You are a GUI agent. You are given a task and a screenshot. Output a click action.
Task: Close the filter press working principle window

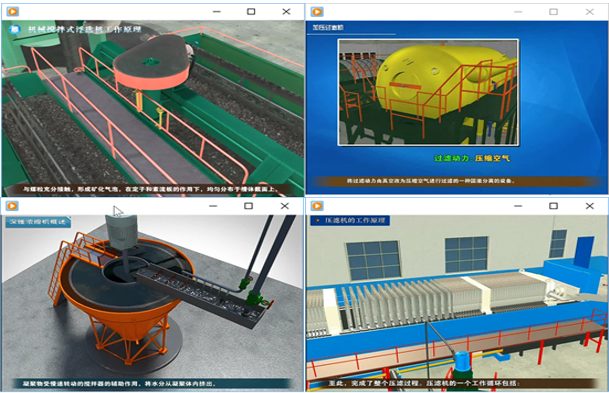pyautogui.click(x=590, y=206)
